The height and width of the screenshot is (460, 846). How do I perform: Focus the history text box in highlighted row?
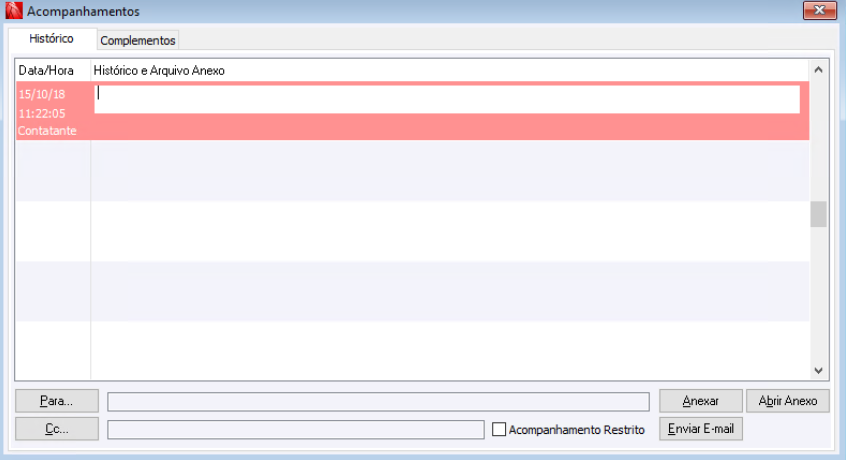pos(447,99)
